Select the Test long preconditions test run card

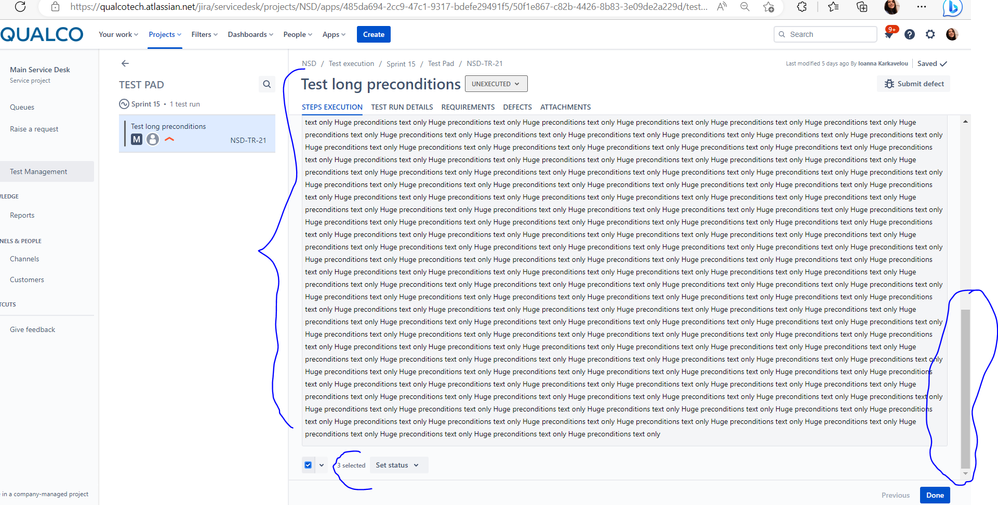(197, 134)
